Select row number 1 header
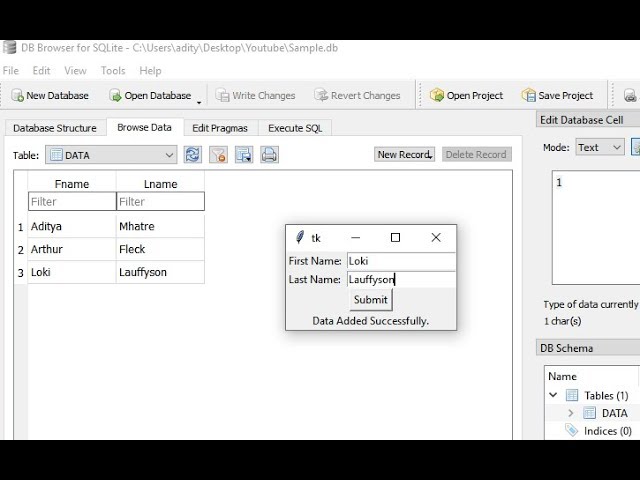This screenshot has width=640, height=480. (x=21, y=227)
